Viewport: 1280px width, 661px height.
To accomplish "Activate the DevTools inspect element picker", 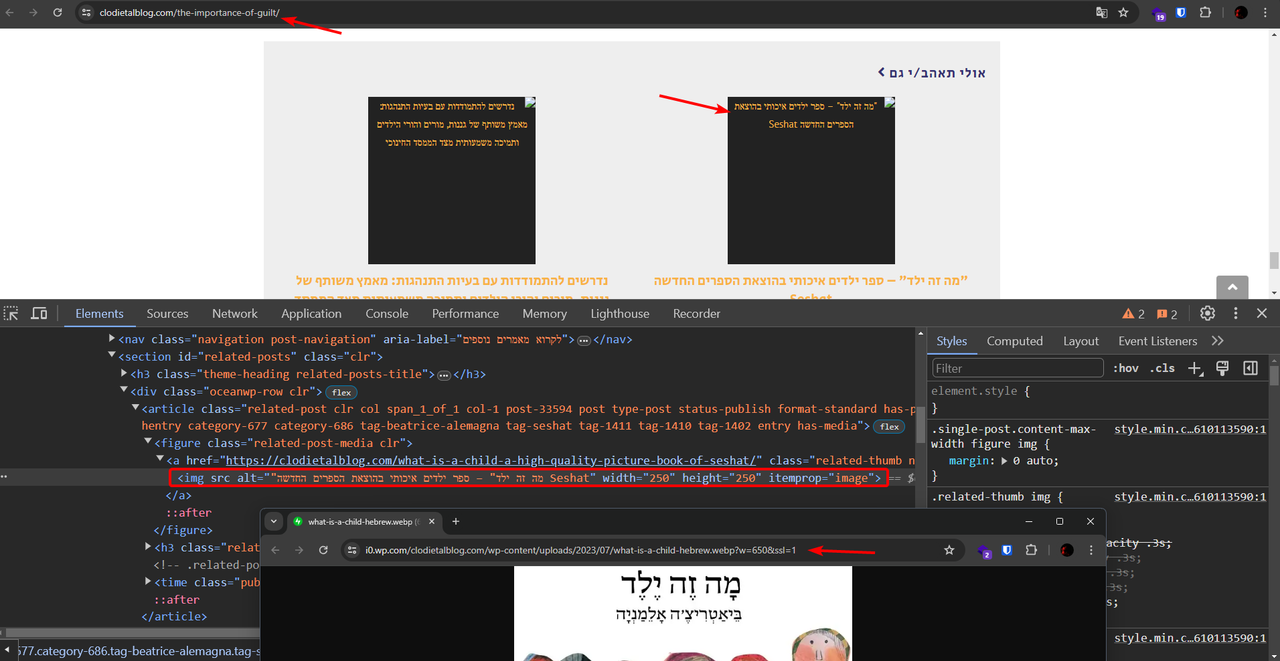I will [11, 313].
